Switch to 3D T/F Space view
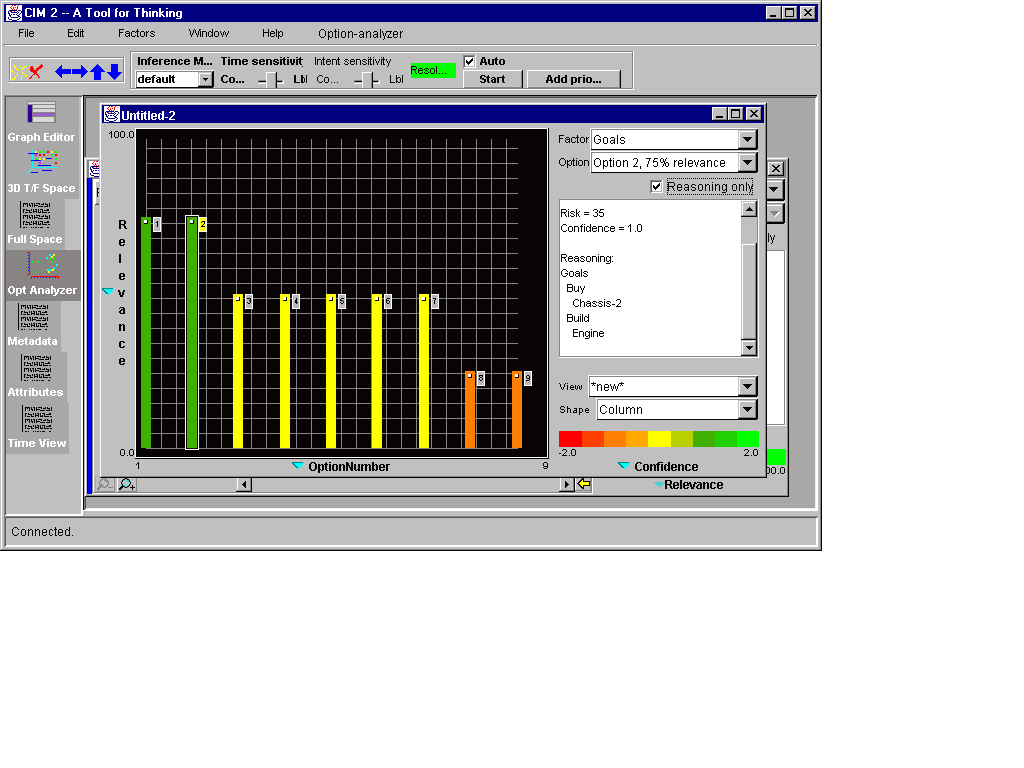This screenshot has height=768, width=1024. point(41,172)
